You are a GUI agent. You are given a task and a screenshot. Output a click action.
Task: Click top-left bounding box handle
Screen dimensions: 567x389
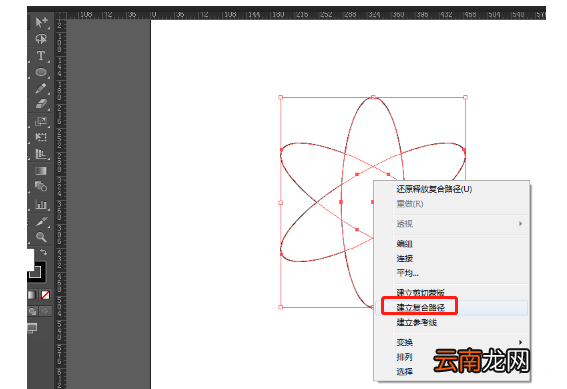click(281, 97)
